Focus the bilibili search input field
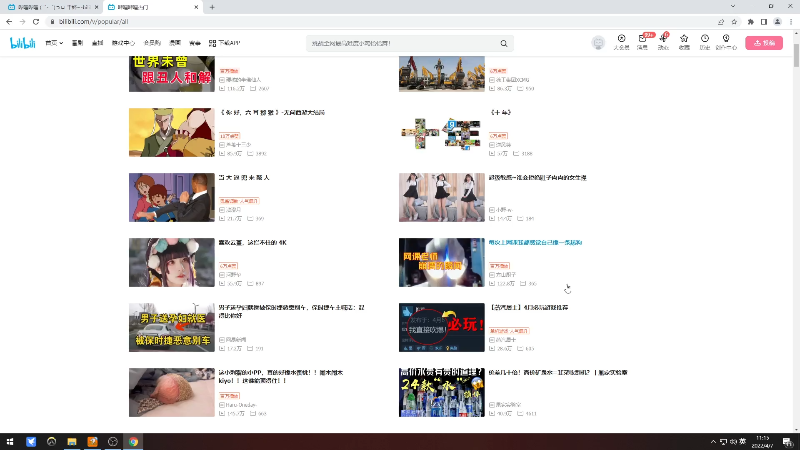The width and height of the screenshot is (800, 450). pos(403,43)
